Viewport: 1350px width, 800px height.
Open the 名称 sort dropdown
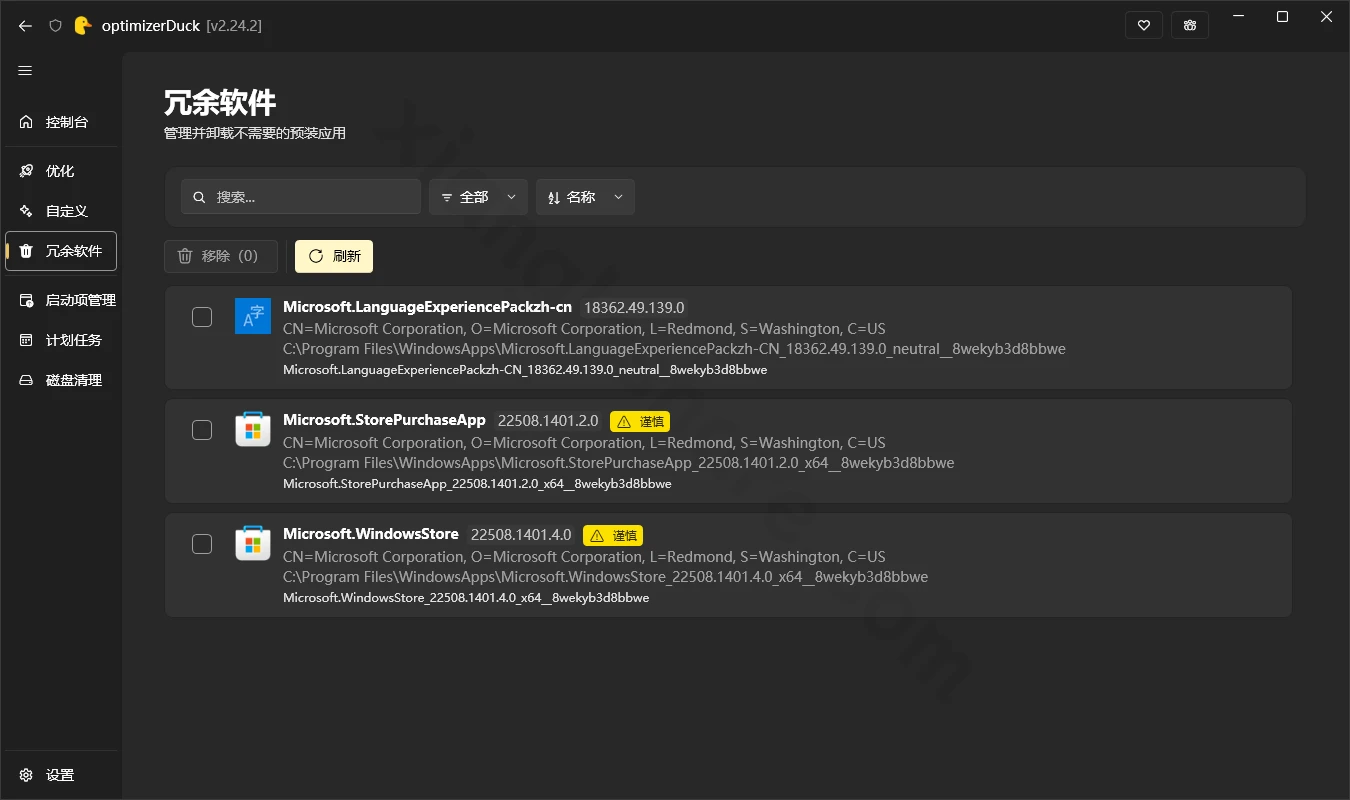click(585, 197)
